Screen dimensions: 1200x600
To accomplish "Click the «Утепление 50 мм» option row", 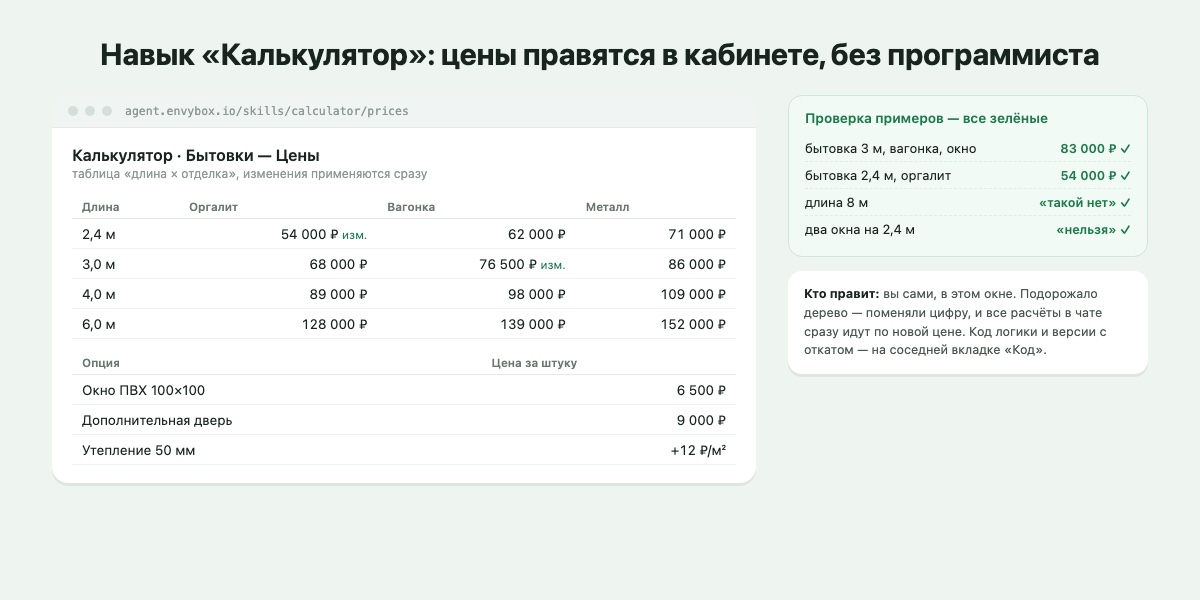I will click(x=404, y=450).
